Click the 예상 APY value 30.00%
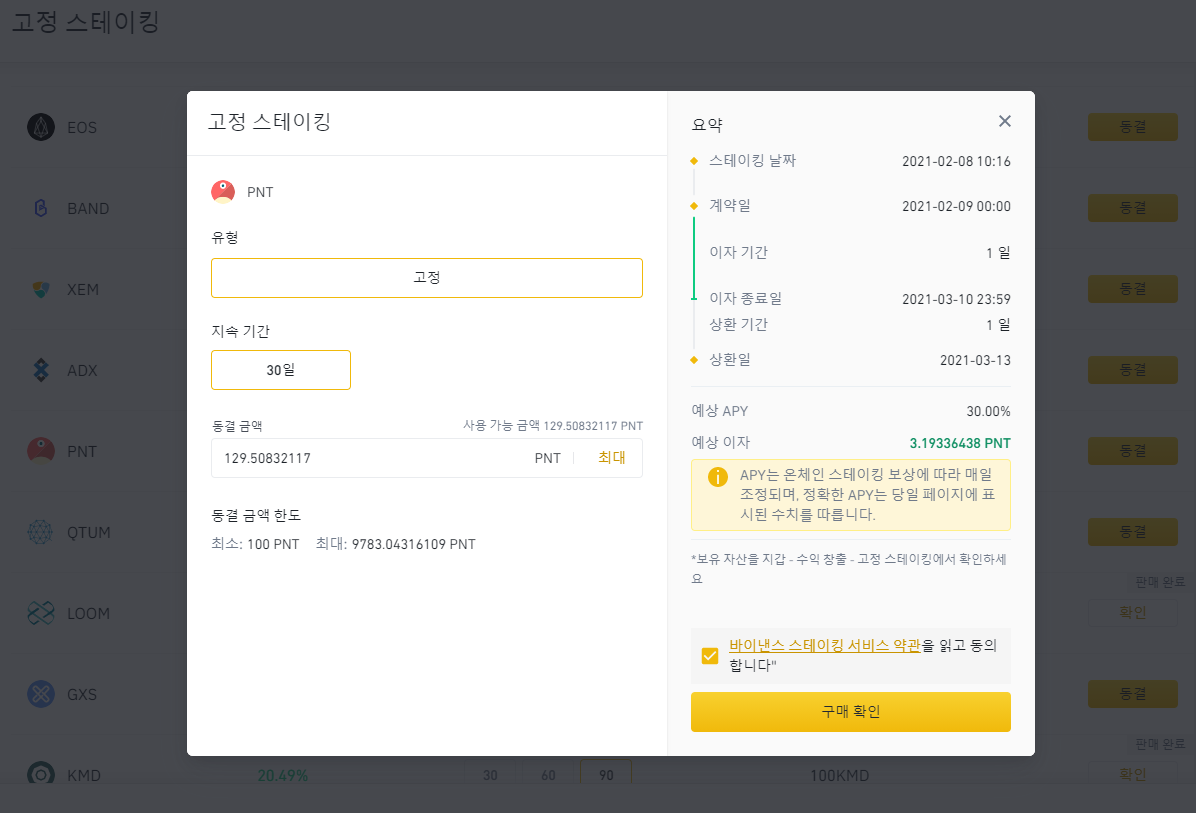Viewport: 1196px width, 813px height. pyautogui.click(x=988, y=411)
